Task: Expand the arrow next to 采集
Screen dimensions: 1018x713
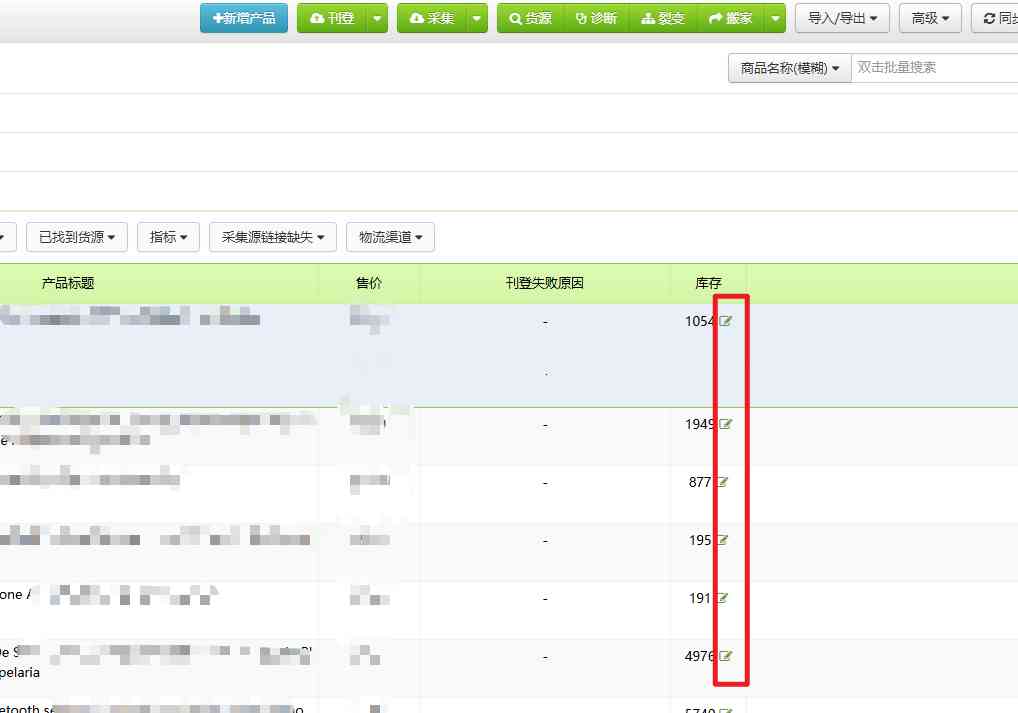Action: [477, 18]
